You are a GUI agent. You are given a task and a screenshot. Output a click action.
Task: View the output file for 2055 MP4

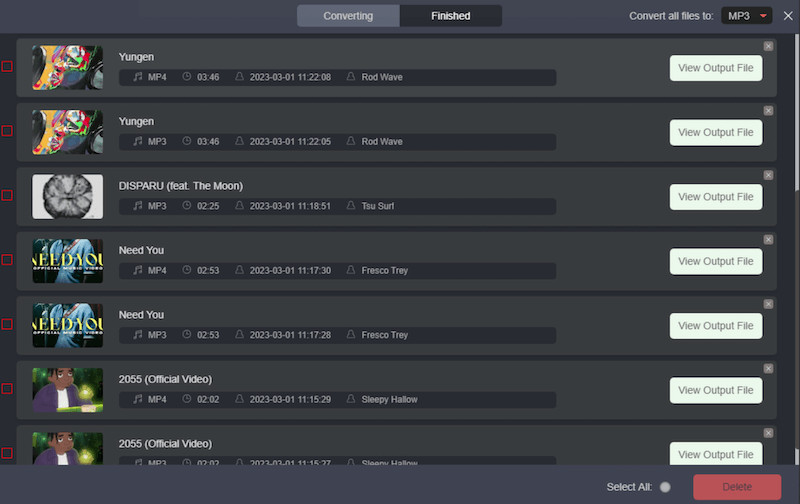(x=716, y=390)
